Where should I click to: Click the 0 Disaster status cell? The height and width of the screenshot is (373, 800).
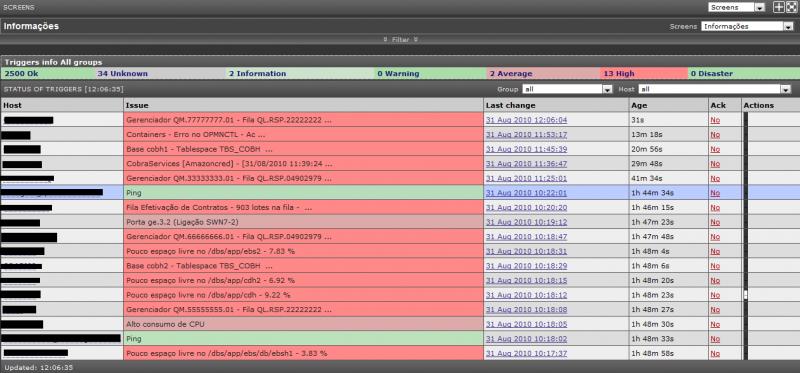743,73
